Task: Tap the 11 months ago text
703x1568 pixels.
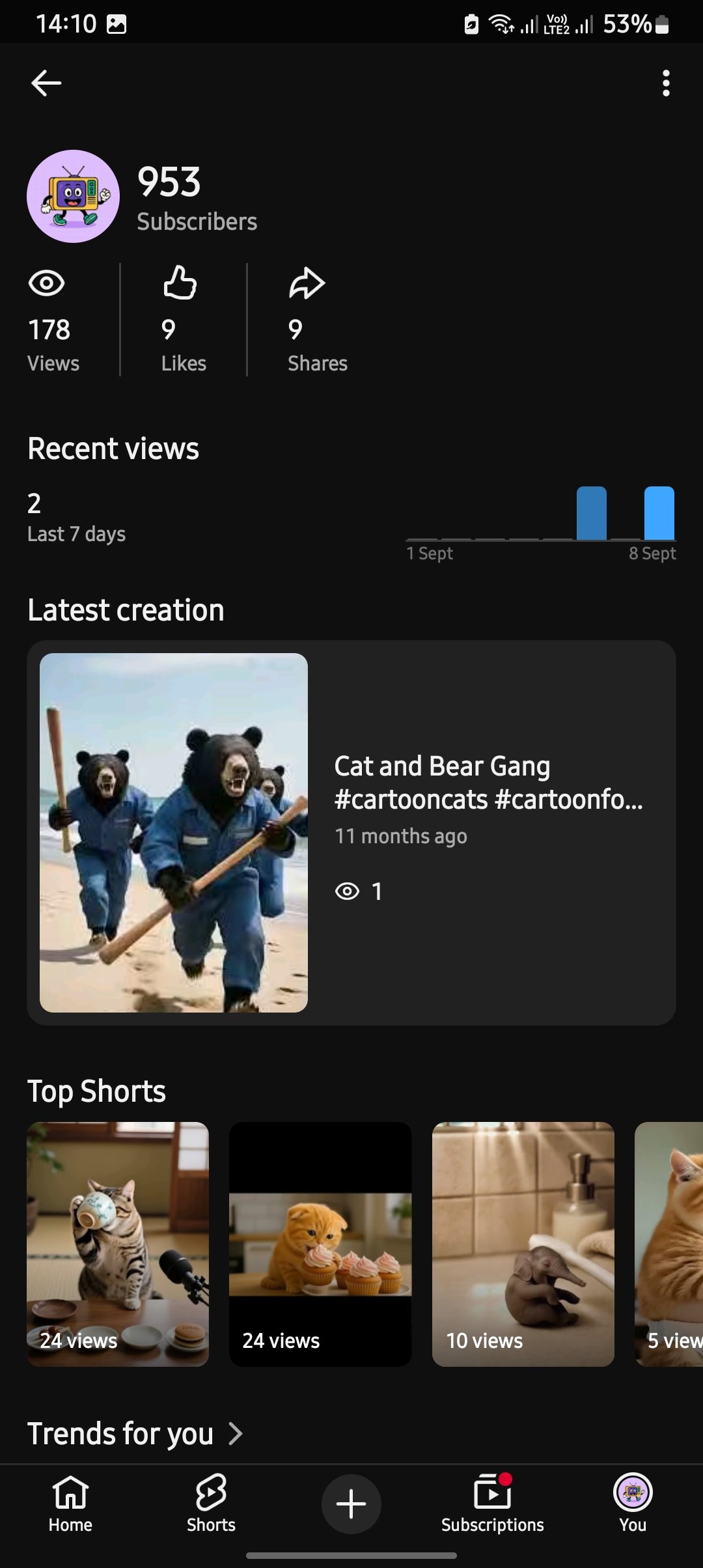Action: coord(401,836)
